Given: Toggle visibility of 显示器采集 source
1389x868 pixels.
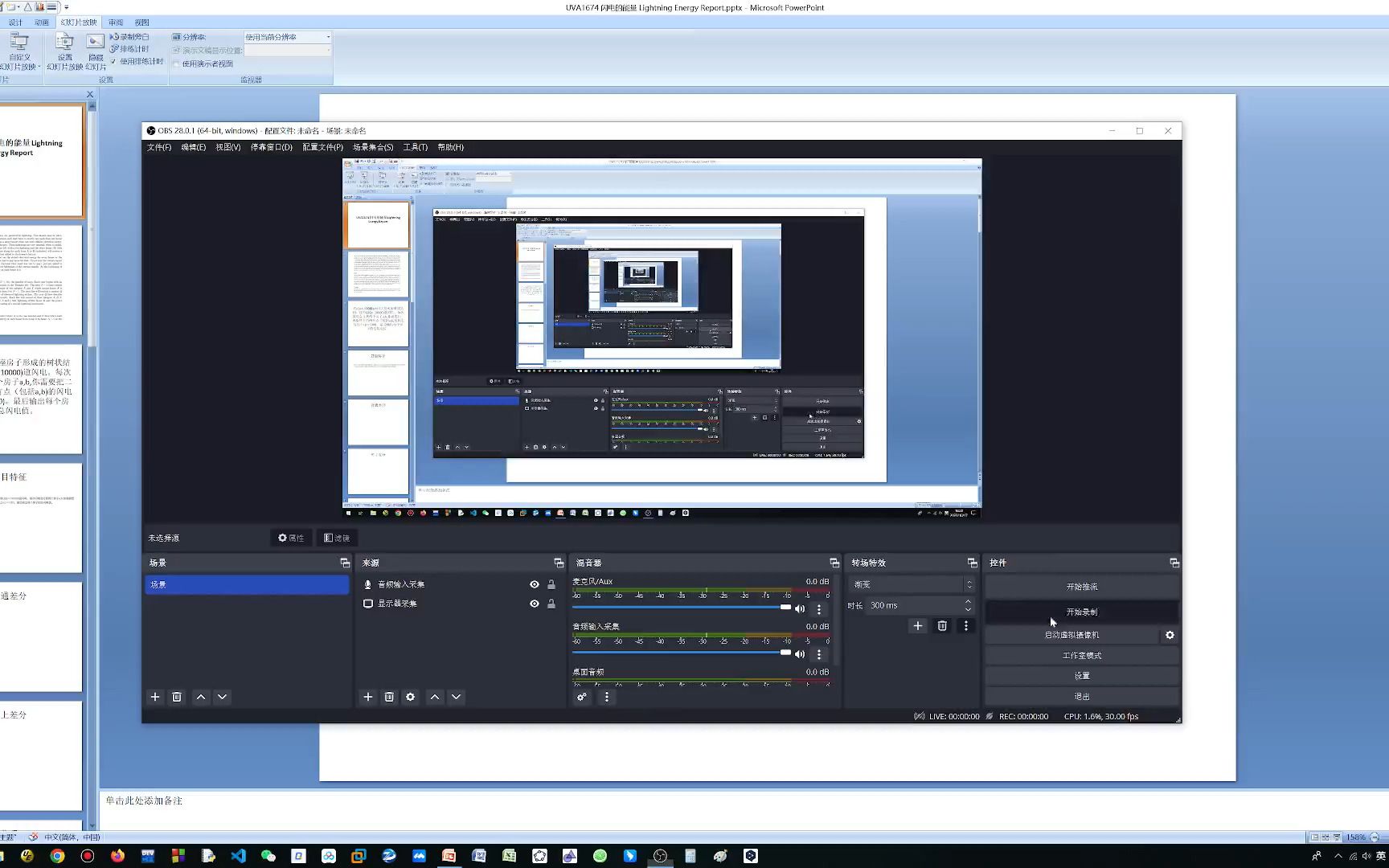Looking at the screenshot, I should 535,604.
